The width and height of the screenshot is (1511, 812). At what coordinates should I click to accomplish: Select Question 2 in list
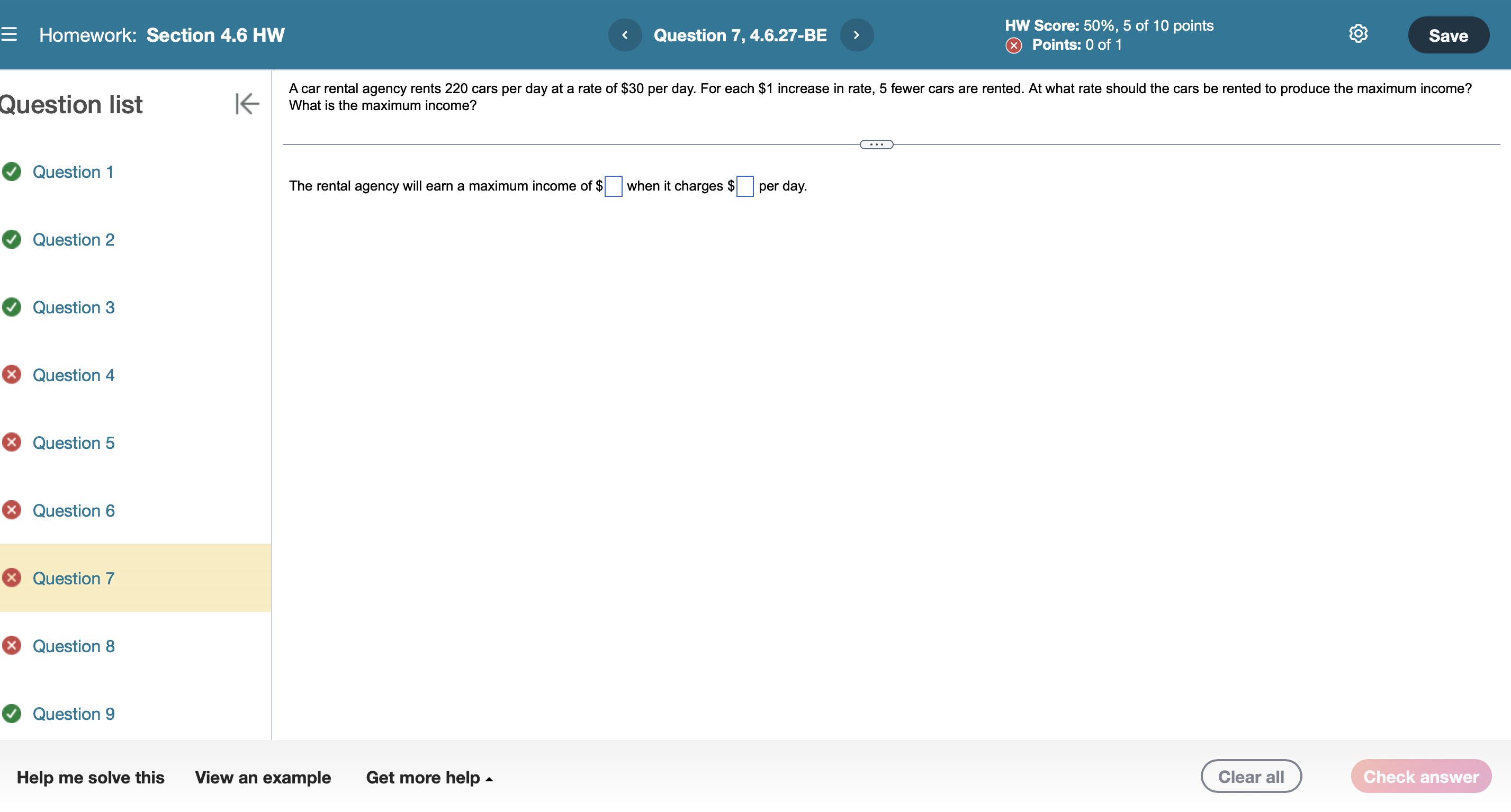[x=73, y=240]
